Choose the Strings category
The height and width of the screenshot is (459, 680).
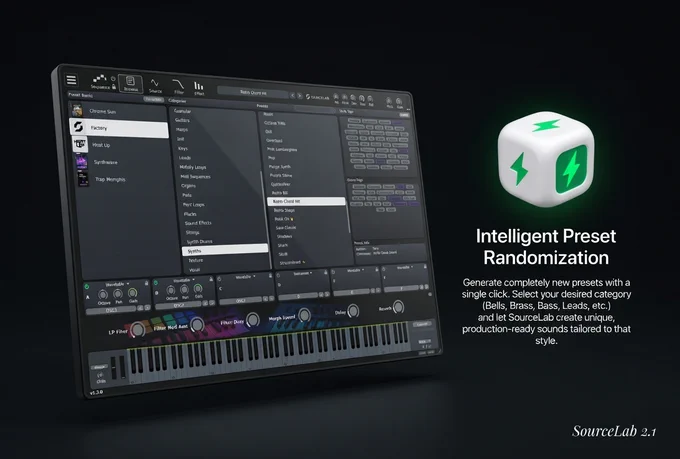[193, 233]
